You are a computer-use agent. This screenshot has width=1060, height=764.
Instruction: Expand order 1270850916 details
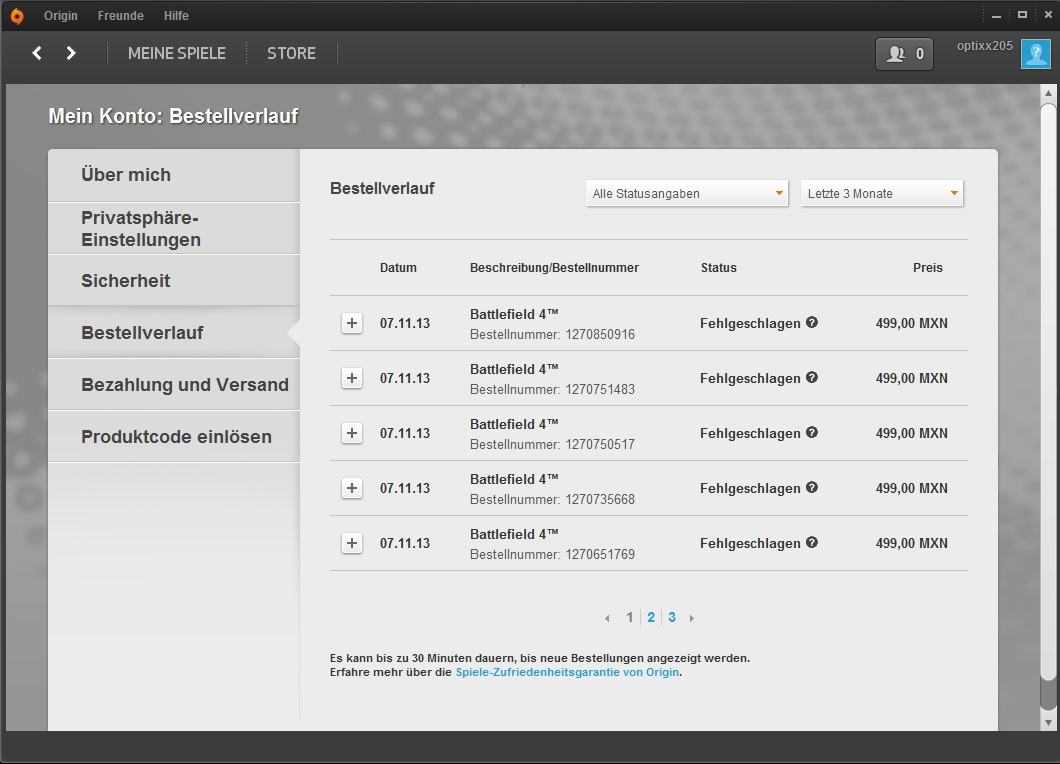(x=352, y=323)
